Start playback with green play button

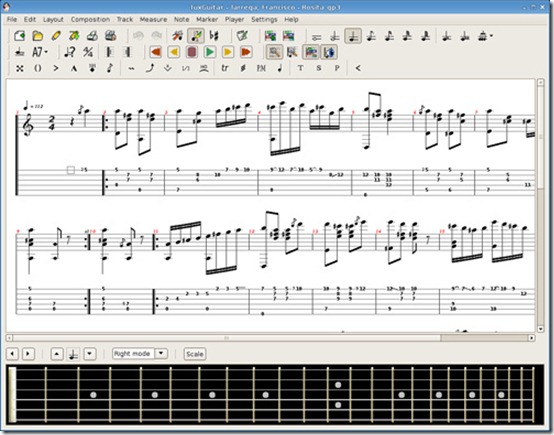[x=210, y=52]
